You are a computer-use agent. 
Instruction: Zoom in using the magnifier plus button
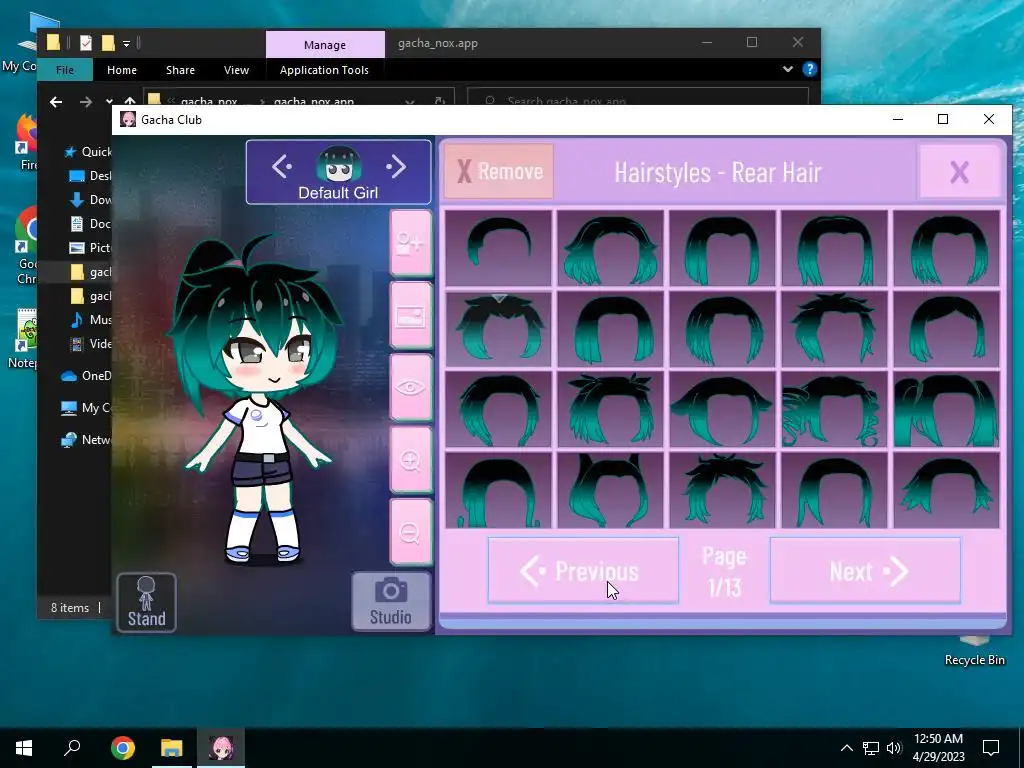(410, 460)
